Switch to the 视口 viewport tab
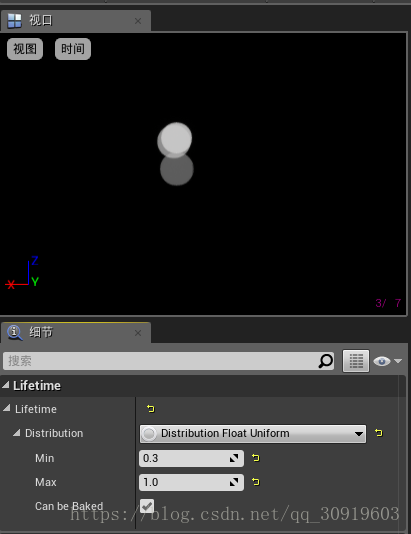The height and width of the screenshot is (534, 411). click(x=75, y=21)
